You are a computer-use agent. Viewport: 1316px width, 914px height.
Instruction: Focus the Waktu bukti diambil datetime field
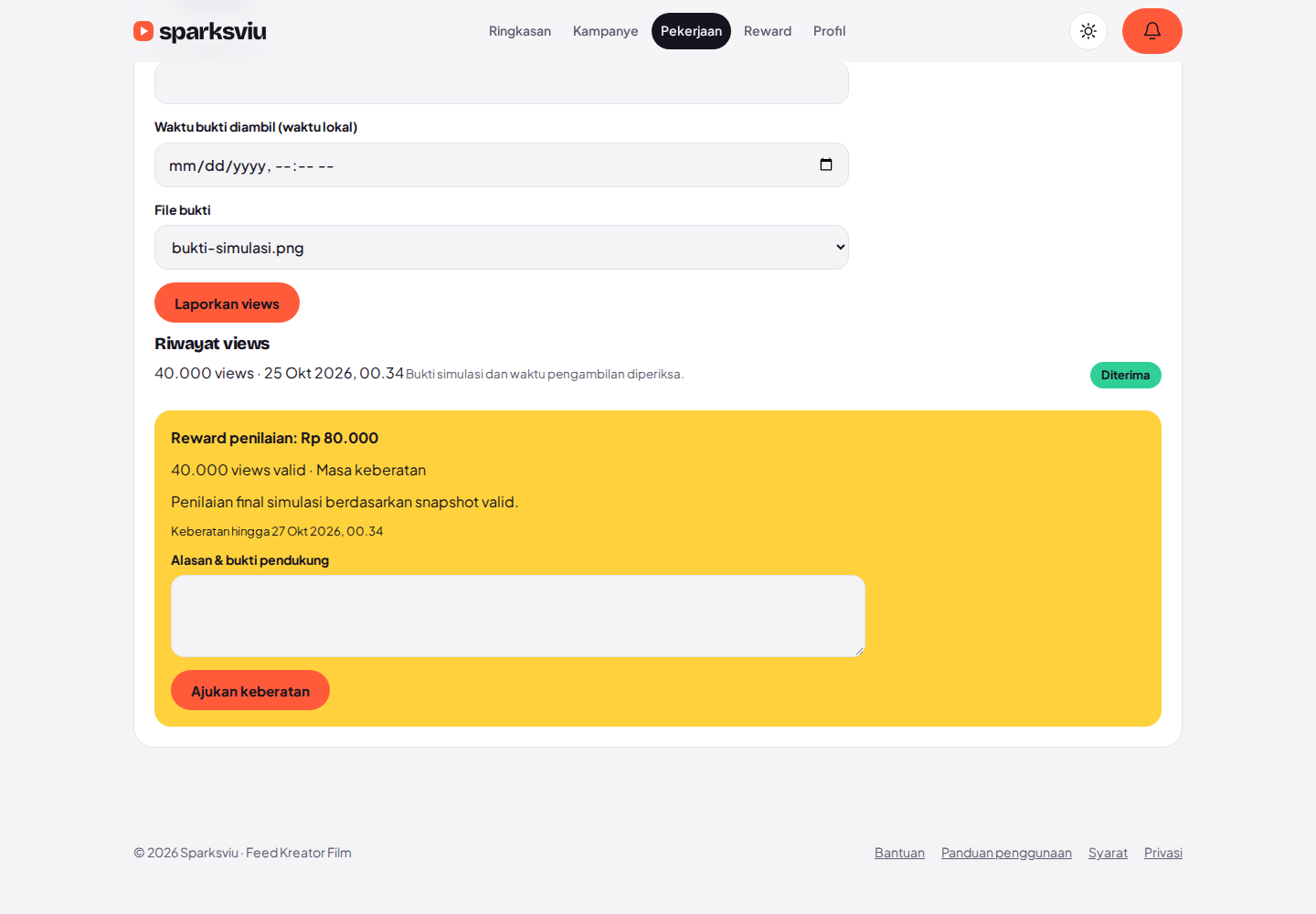pyautogui.click(x=502, y=165)
